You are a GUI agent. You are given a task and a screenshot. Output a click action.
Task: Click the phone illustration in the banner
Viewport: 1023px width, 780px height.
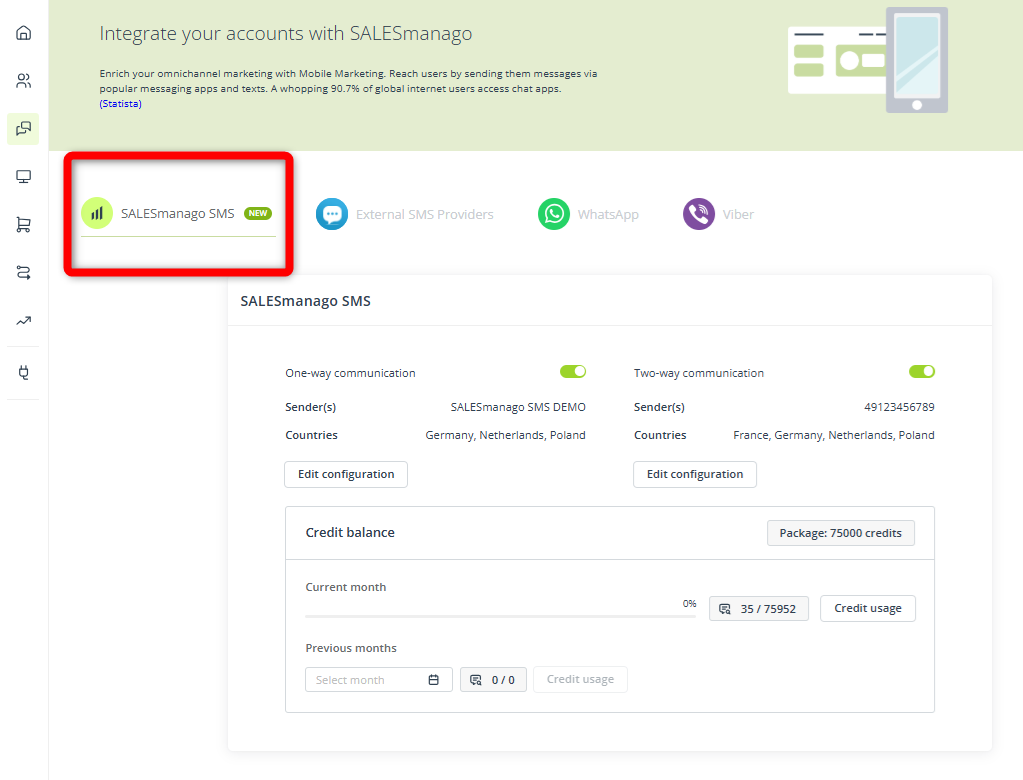pyautogui.click(x=917, y=60)
